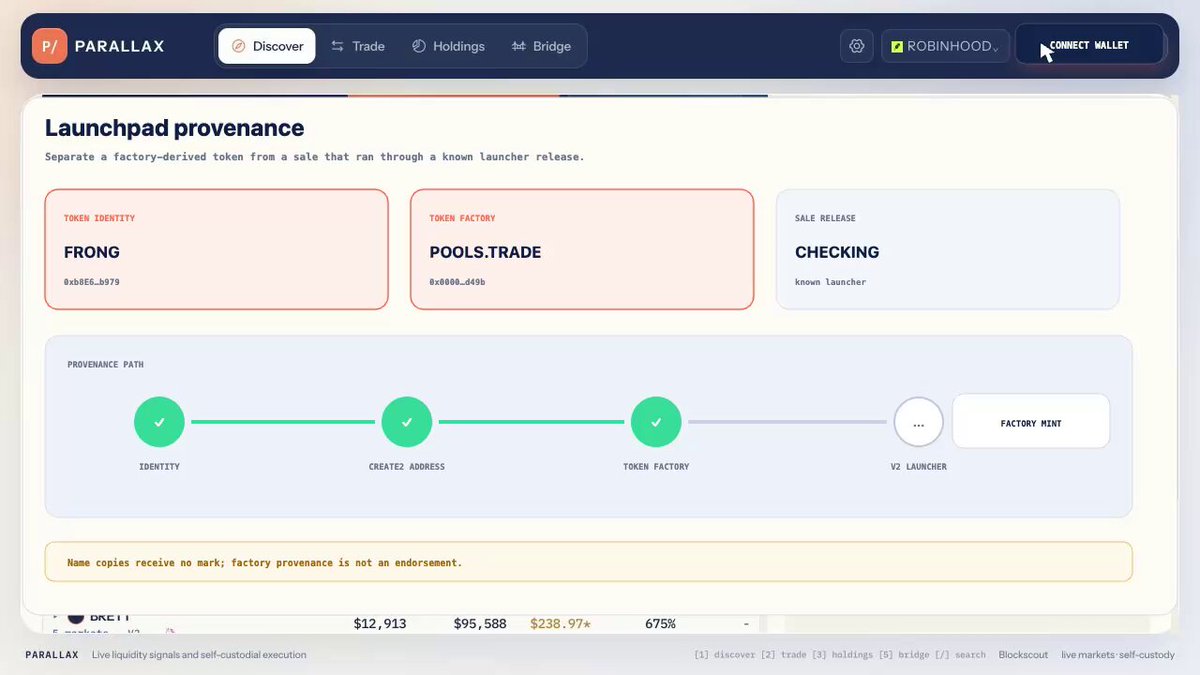Click the progress line before V2 Launcher

pos(787,422)
